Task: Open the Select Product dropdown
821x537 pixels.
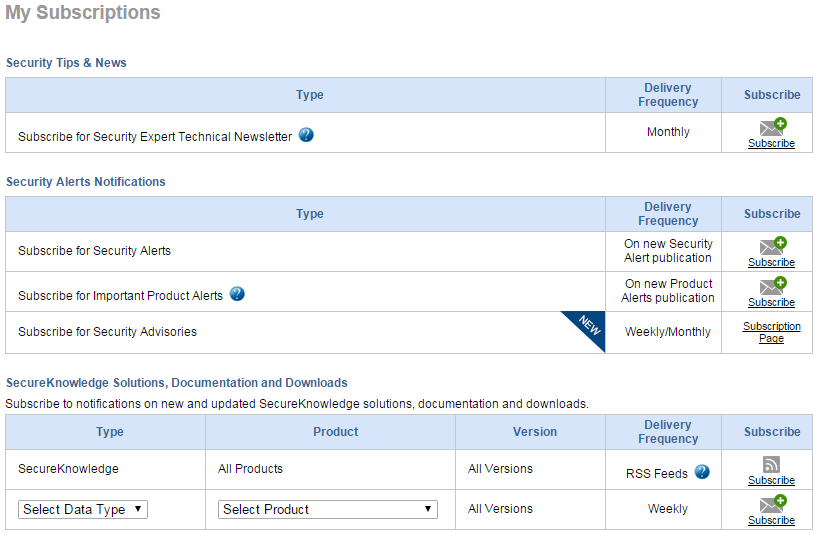Action: 328,509
